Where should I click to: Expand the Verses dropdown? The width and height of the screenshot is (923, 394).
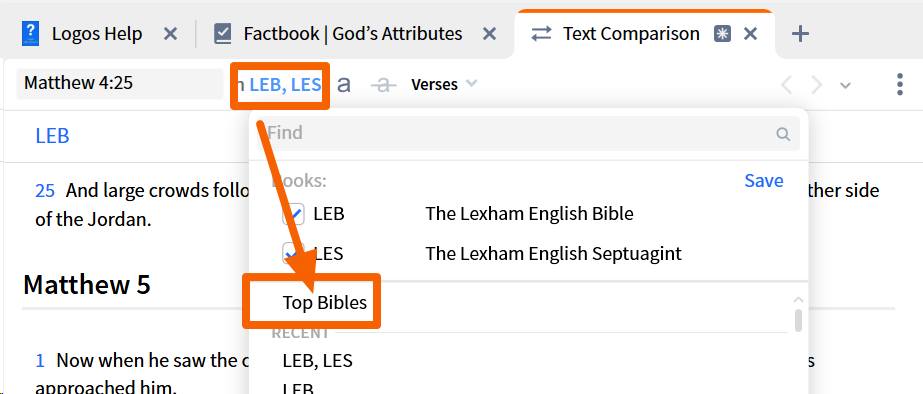[444, 85]
